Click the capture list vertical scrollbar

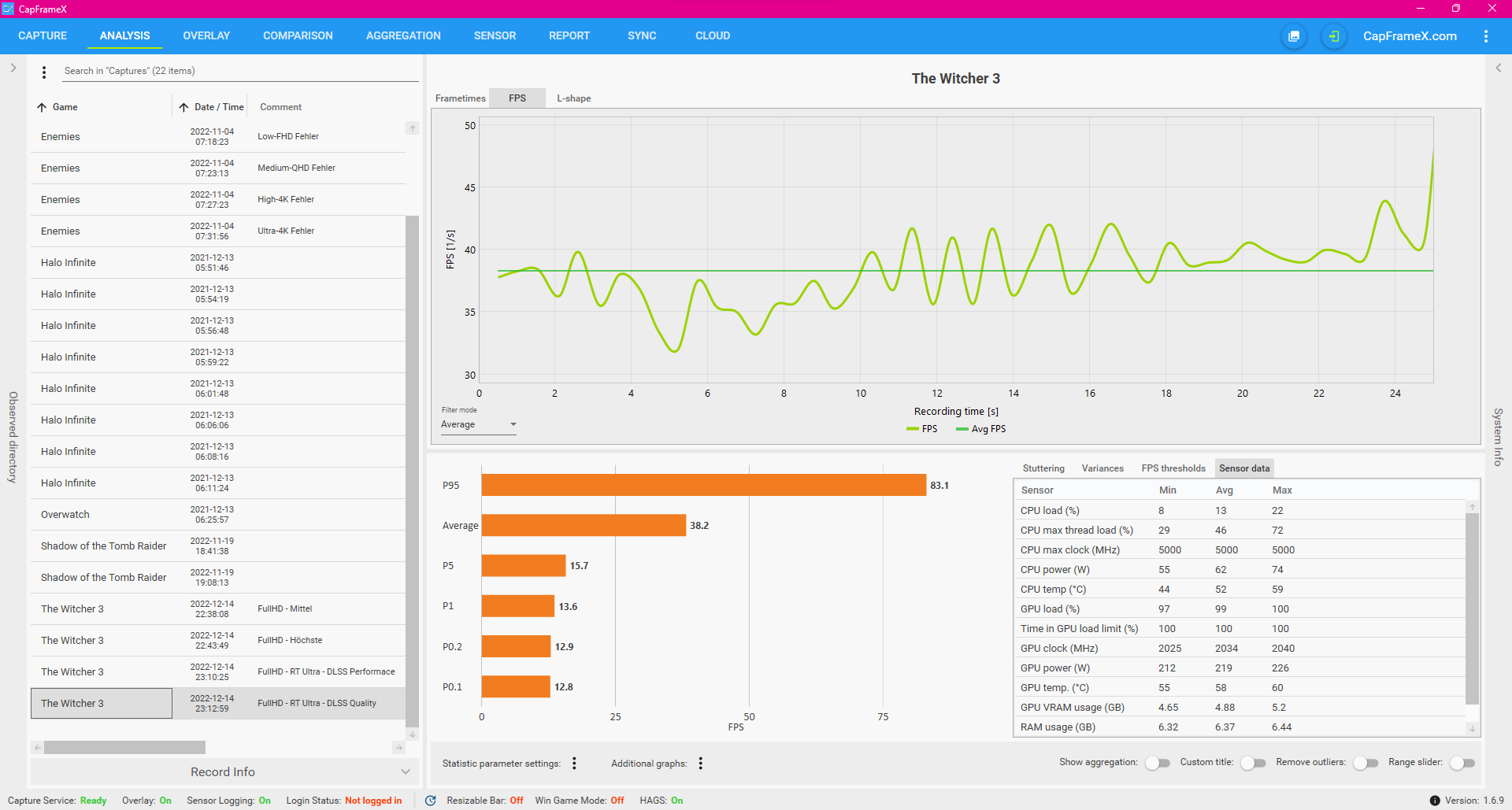pos(412,471)
